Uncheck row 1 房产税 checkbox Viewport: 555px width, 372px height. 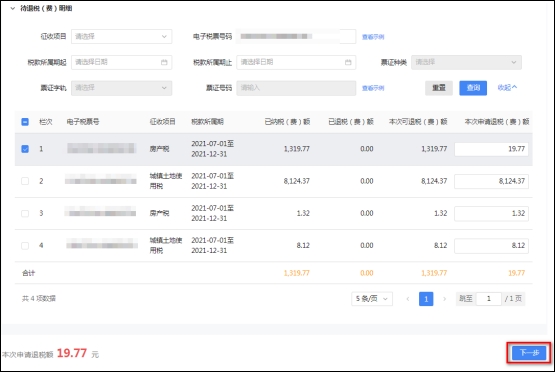tap(25, 149)
